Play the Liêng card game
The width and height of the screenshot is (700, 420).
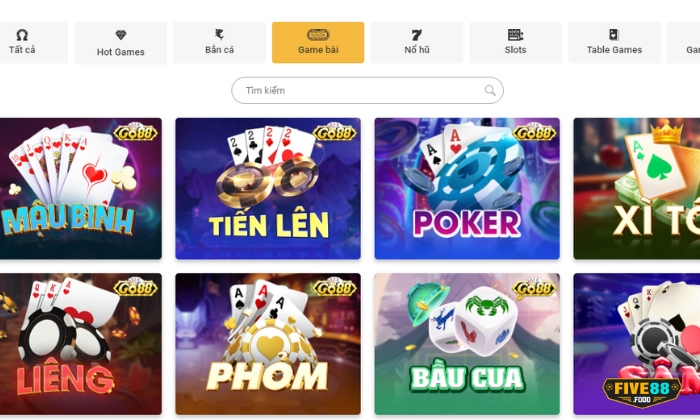click(x=80, y=344)
